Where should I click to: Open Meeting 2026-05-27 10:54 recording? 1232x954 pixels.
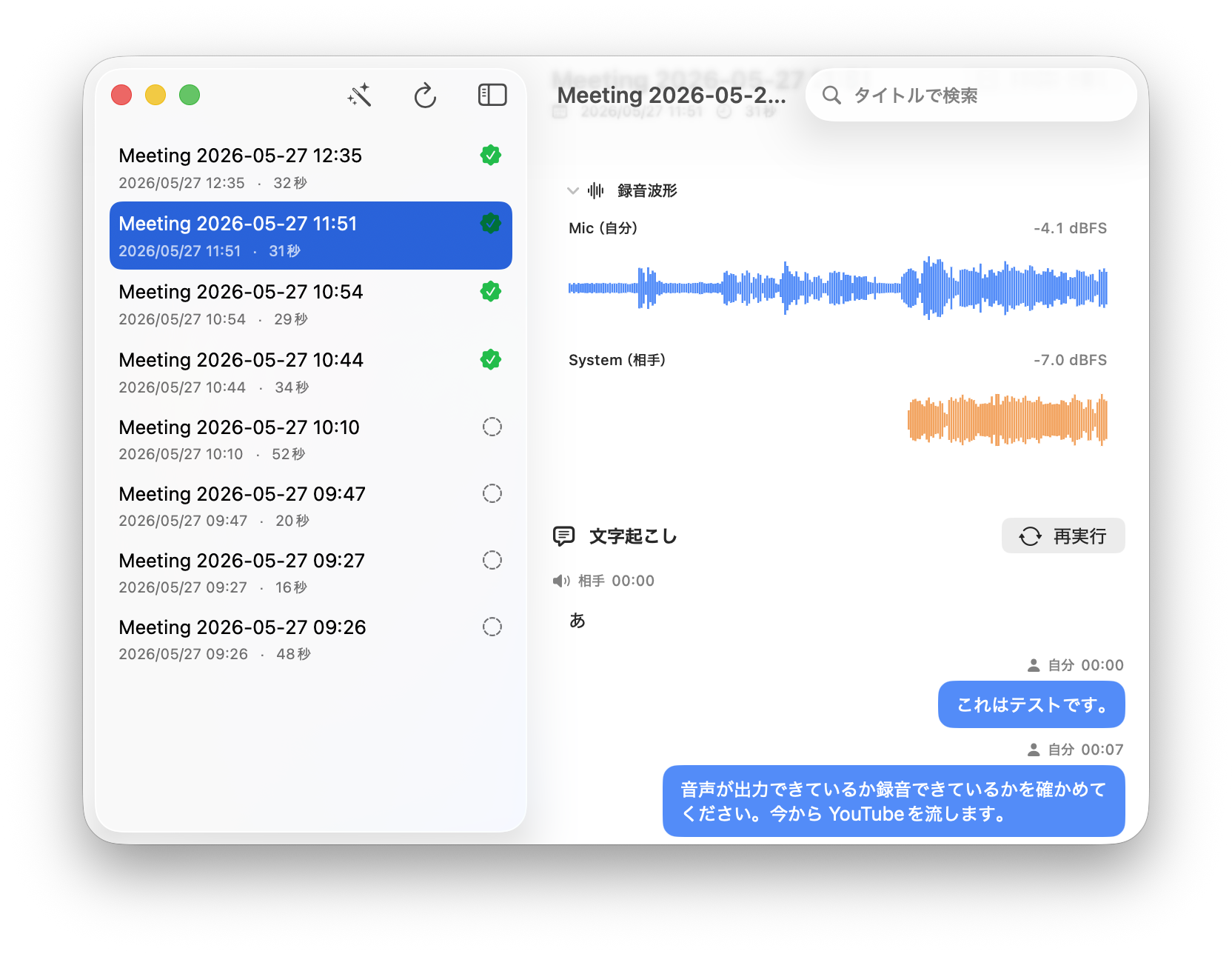tap(311, 304)
